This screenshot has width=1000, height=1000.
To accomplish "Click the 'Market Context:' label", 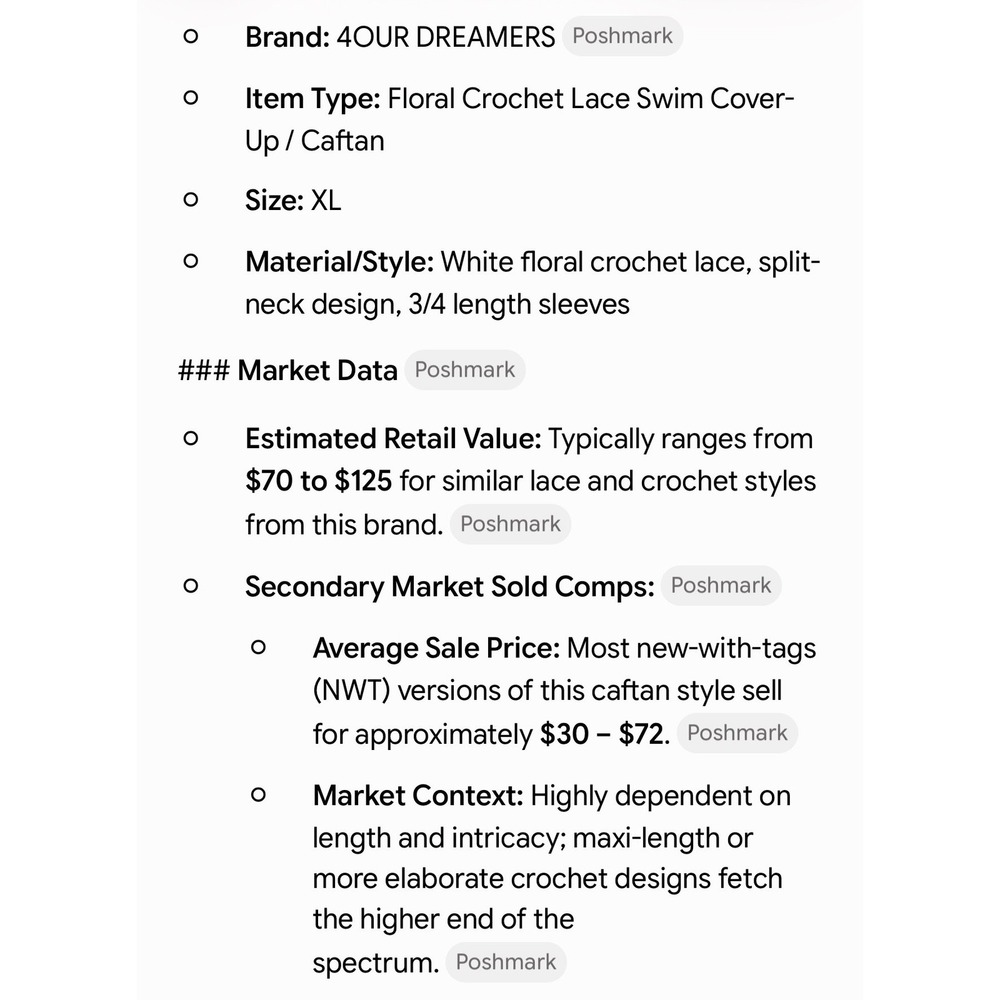I will (418, 796).
